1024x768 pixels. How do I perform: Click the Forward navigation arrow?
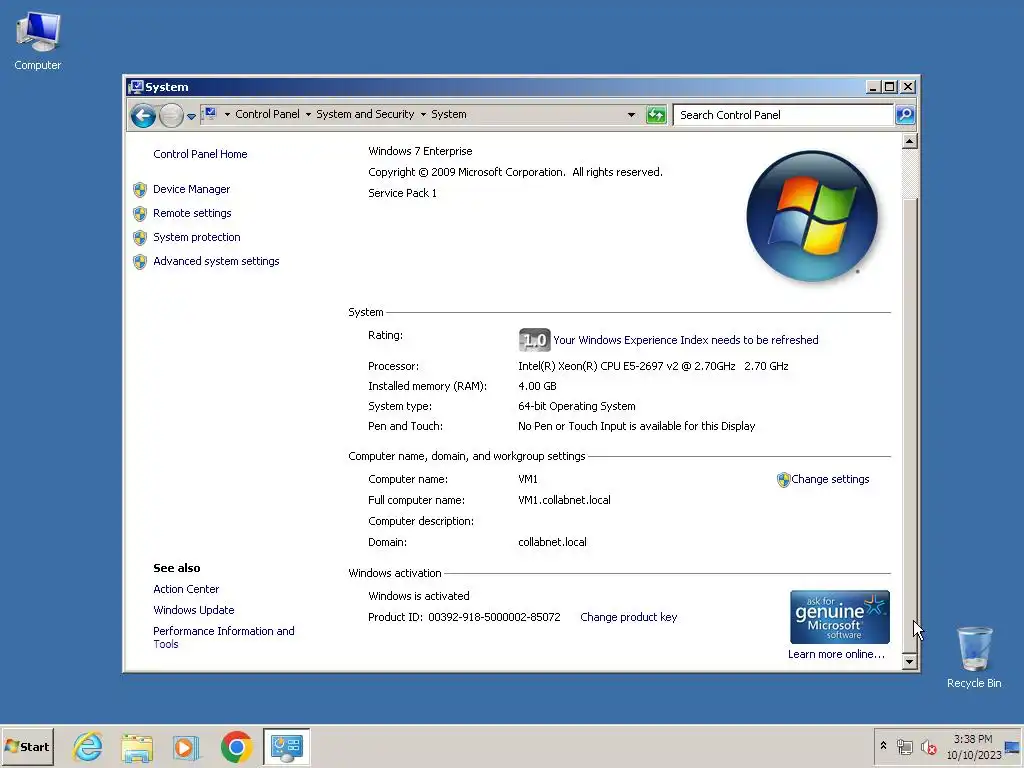coord(171,116)
